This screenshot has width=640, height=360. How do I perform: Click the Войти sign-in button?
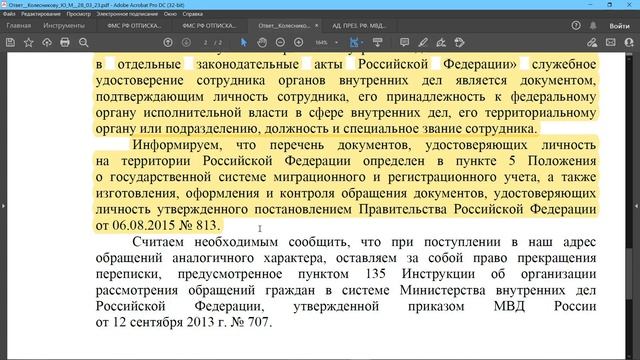click(x=619, y=26)
